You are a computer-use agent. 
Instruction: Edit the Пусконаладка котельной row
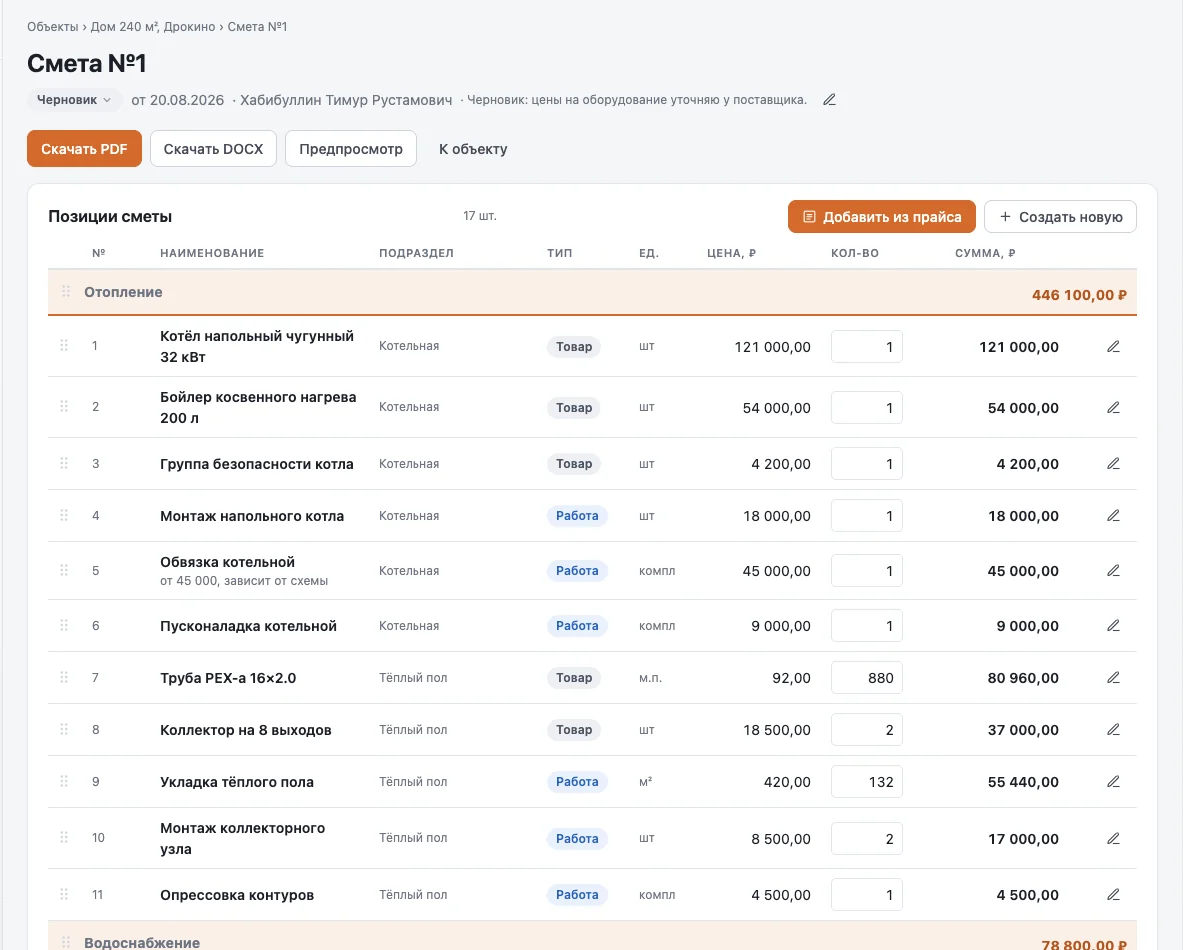coord(1113,626)
